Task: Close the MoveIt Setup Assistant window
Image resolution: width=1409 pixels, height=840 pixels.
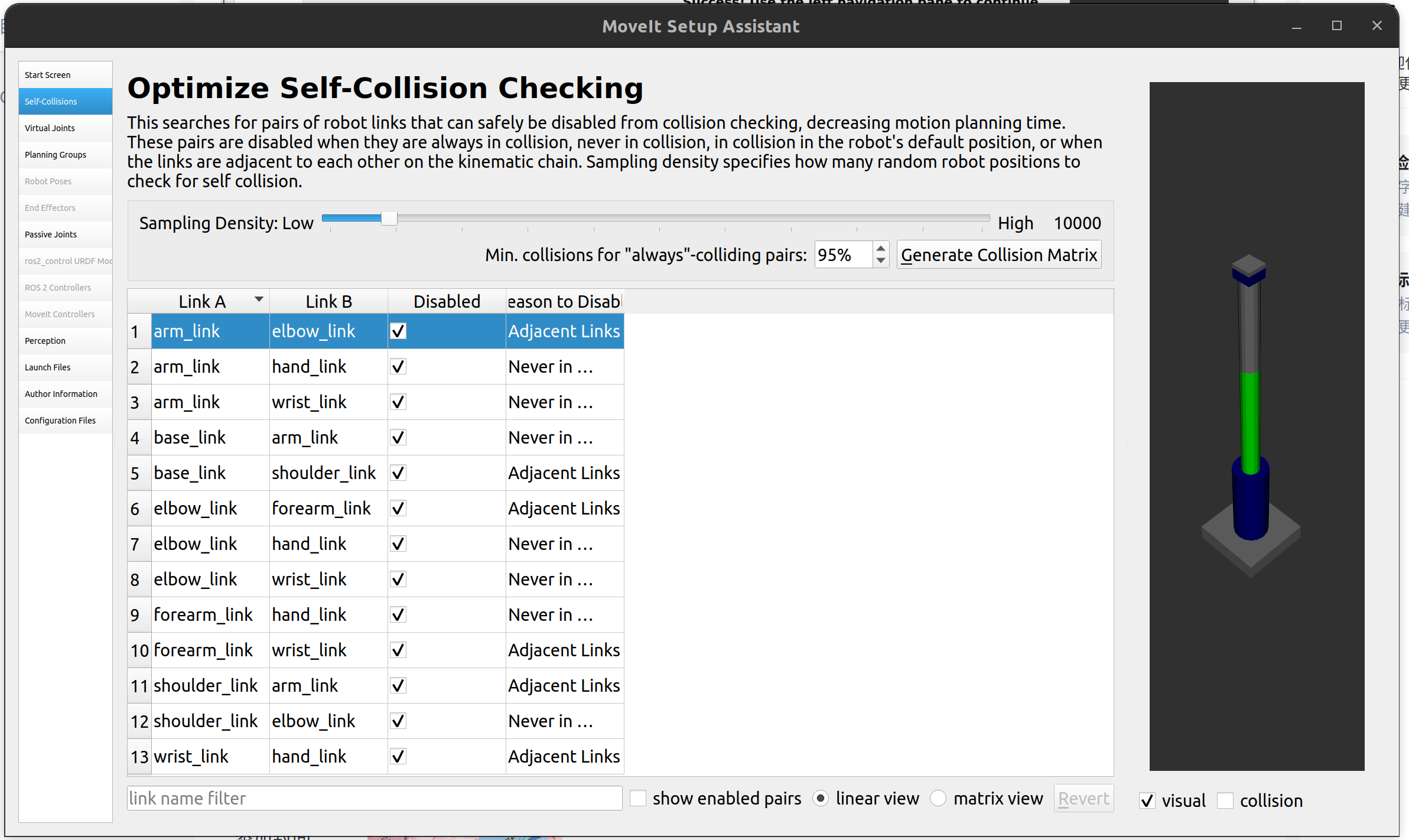Action: pos(1377,26)
